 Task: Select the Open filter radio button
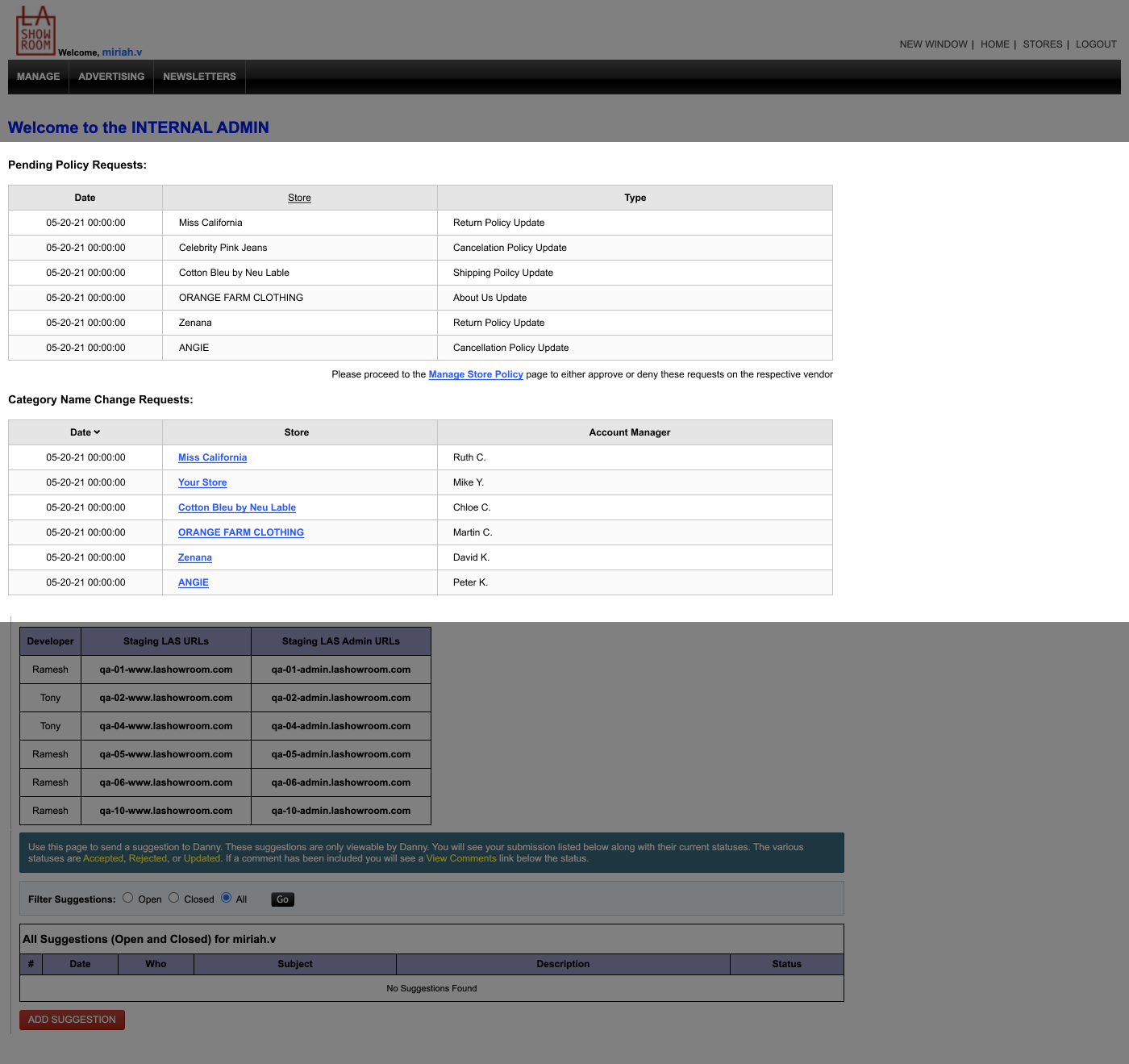128,898
